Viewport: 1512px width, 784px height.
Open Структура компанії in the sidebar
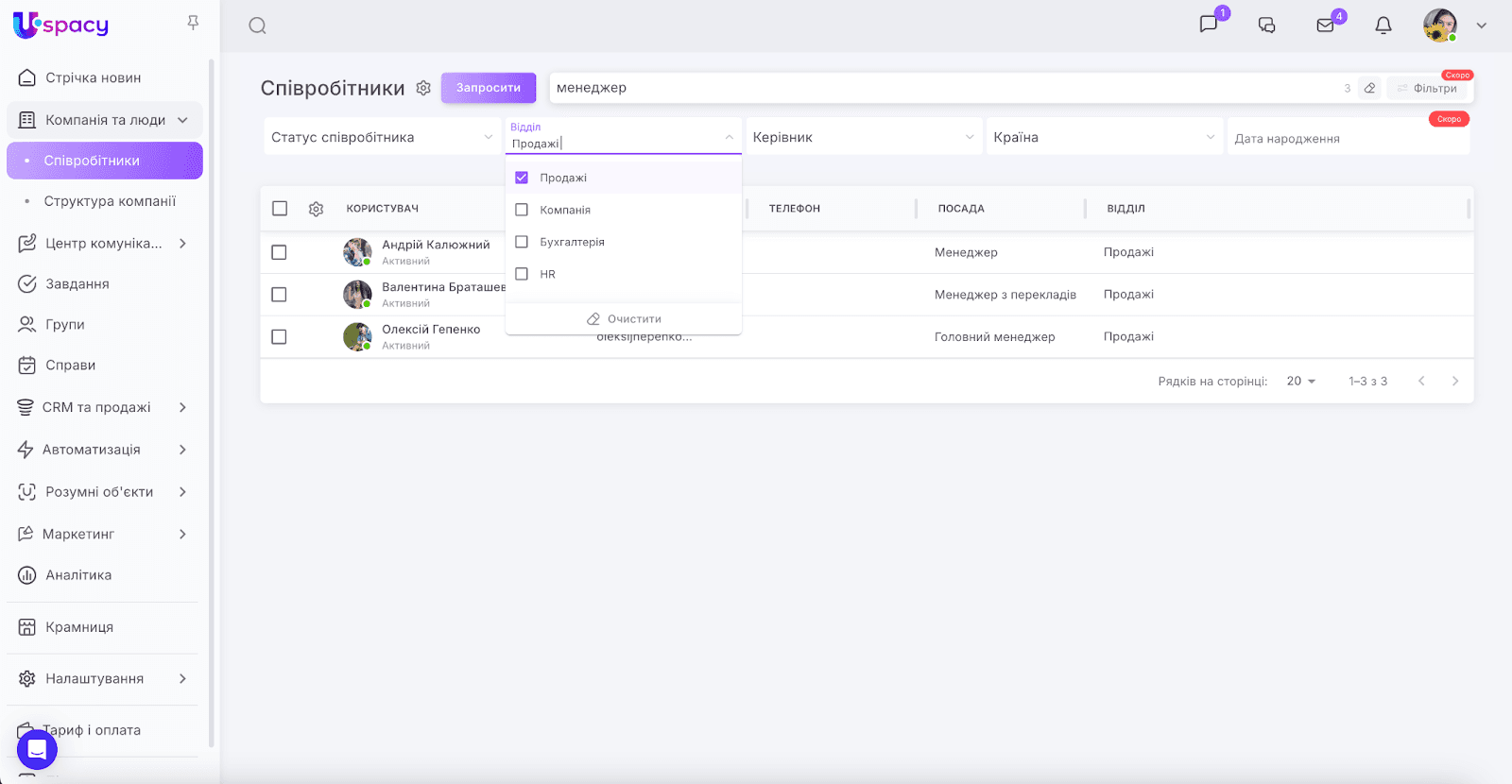pos(110,201)
